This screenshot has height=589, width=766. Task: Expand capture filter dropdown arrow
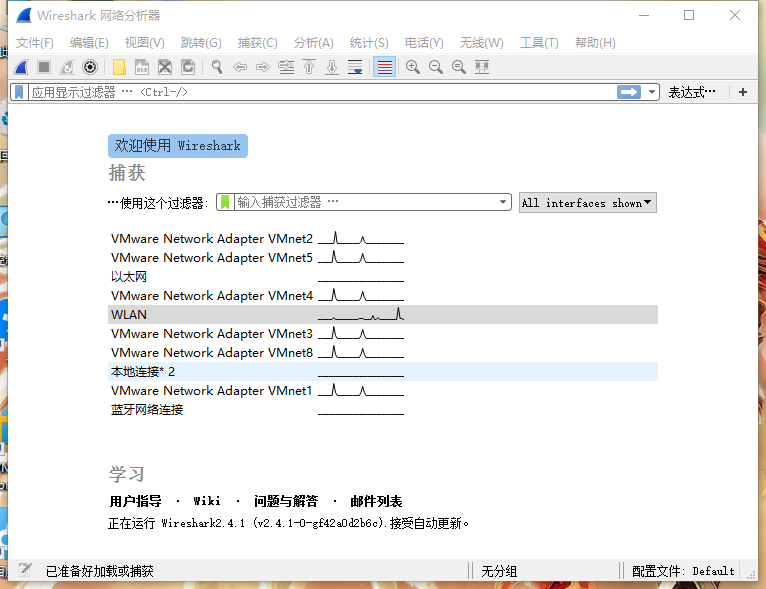(503, 202)
